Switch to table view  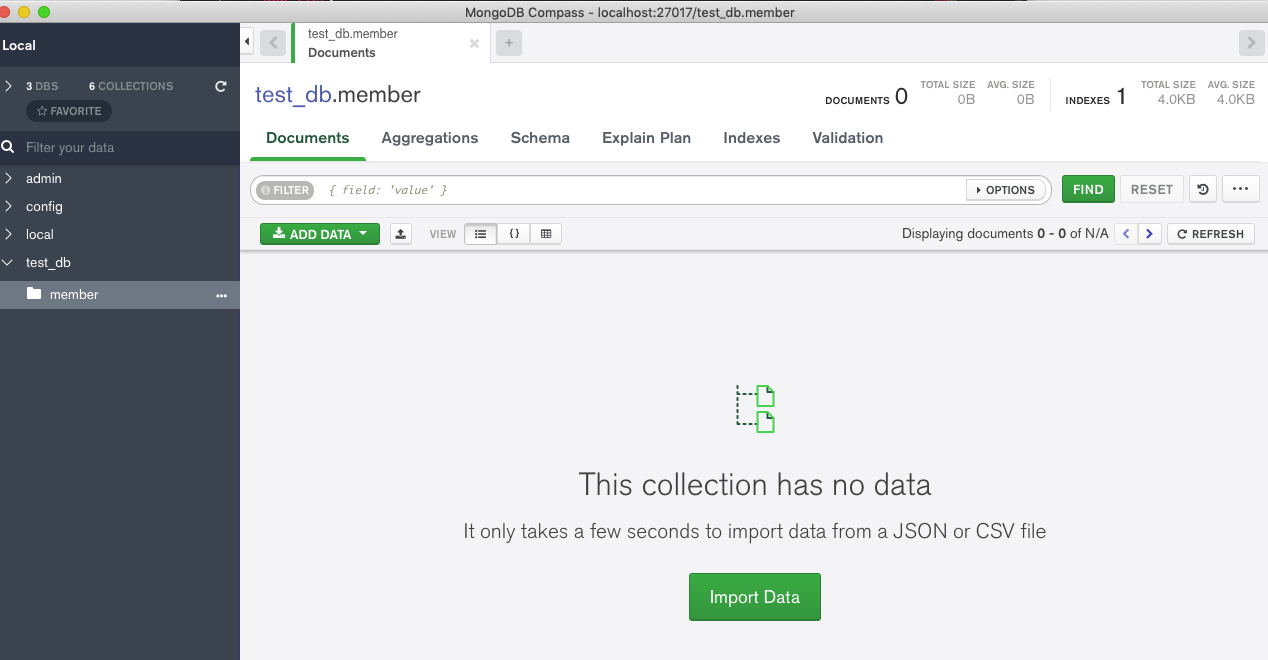546,234
